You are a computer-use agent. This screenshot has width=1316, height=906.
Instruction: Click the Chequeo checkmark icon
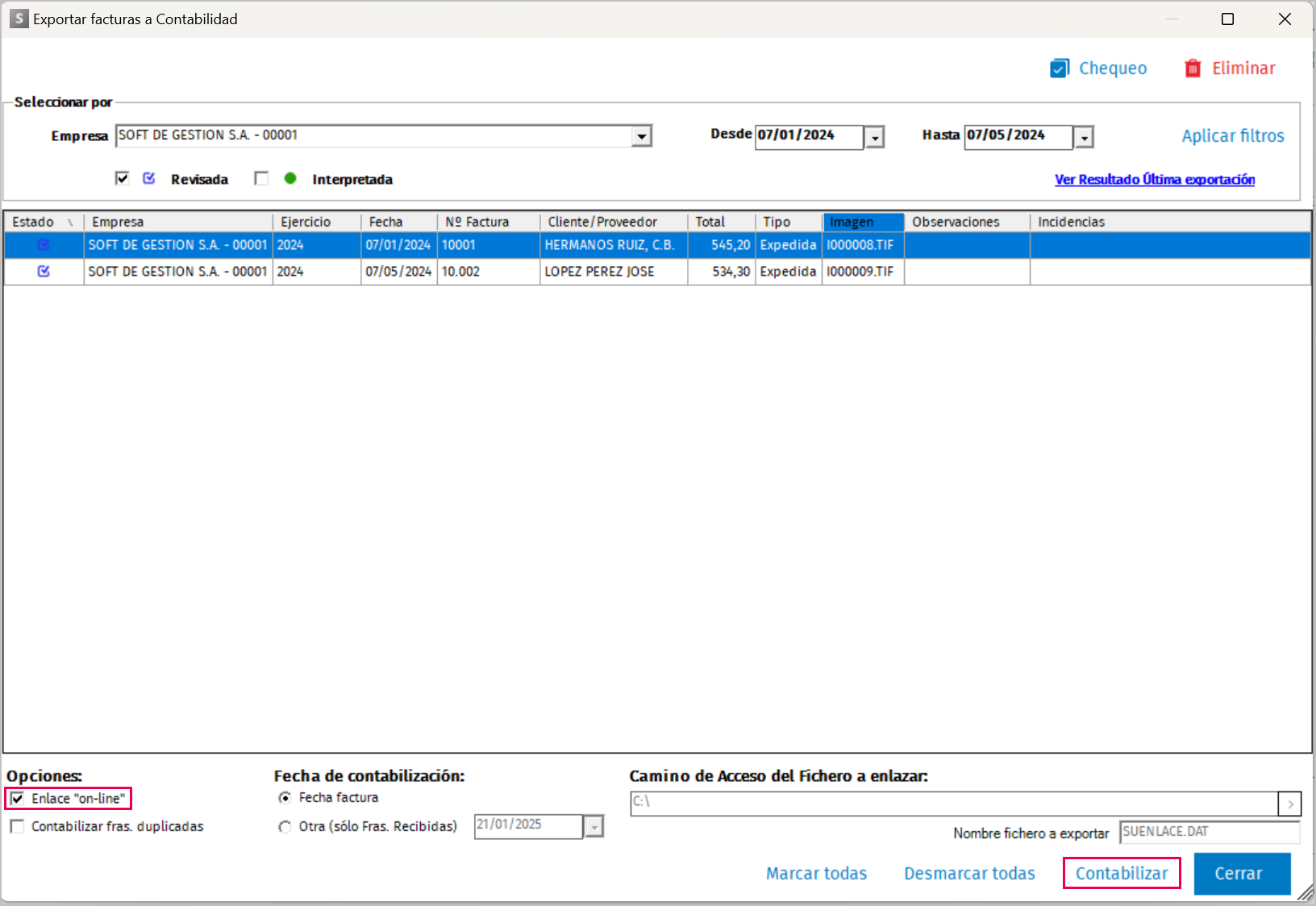click(x=1060, y=69)
